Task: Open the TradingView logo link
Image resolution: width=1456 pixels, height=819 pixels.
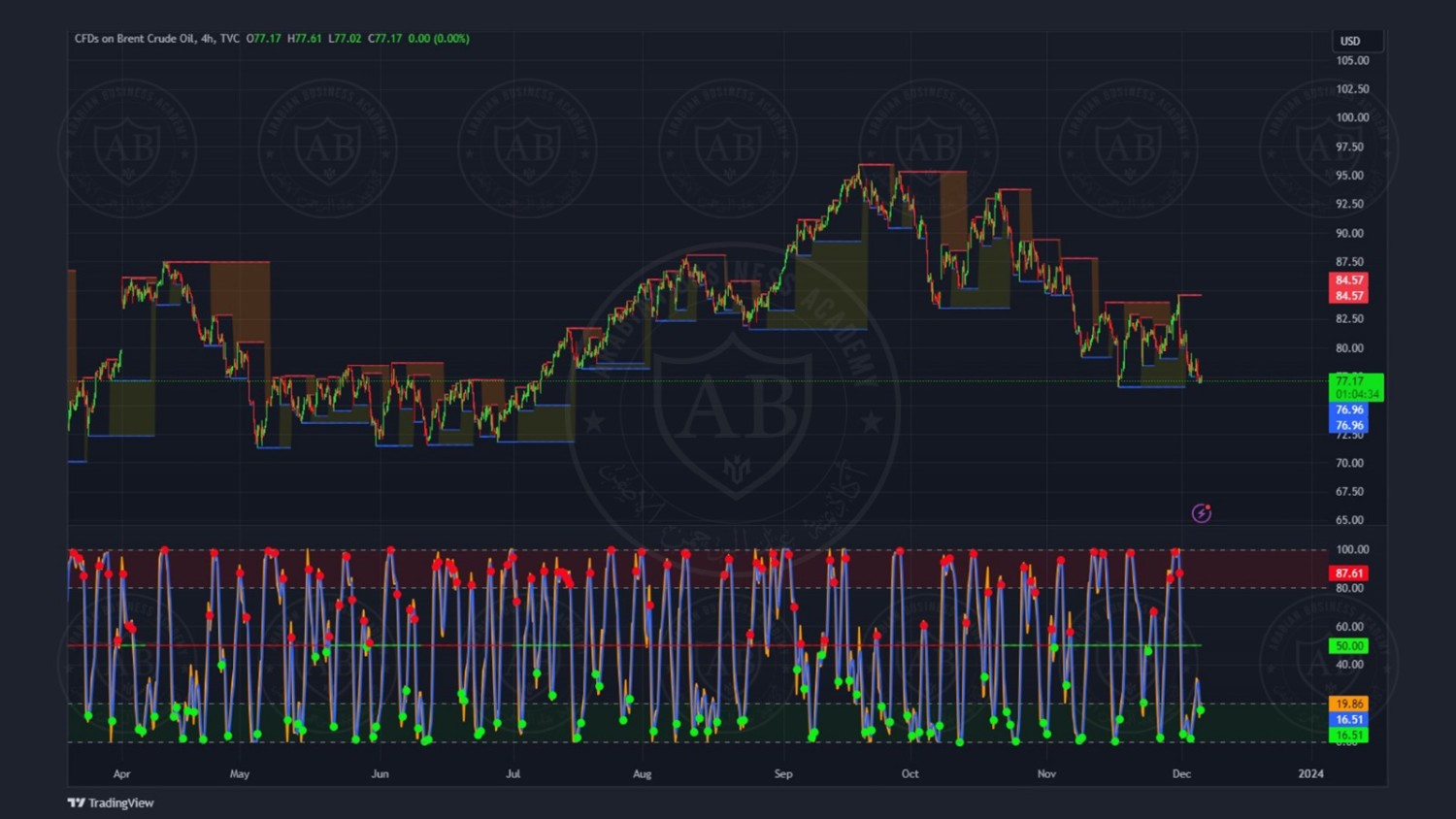Action: pos(111,803)
